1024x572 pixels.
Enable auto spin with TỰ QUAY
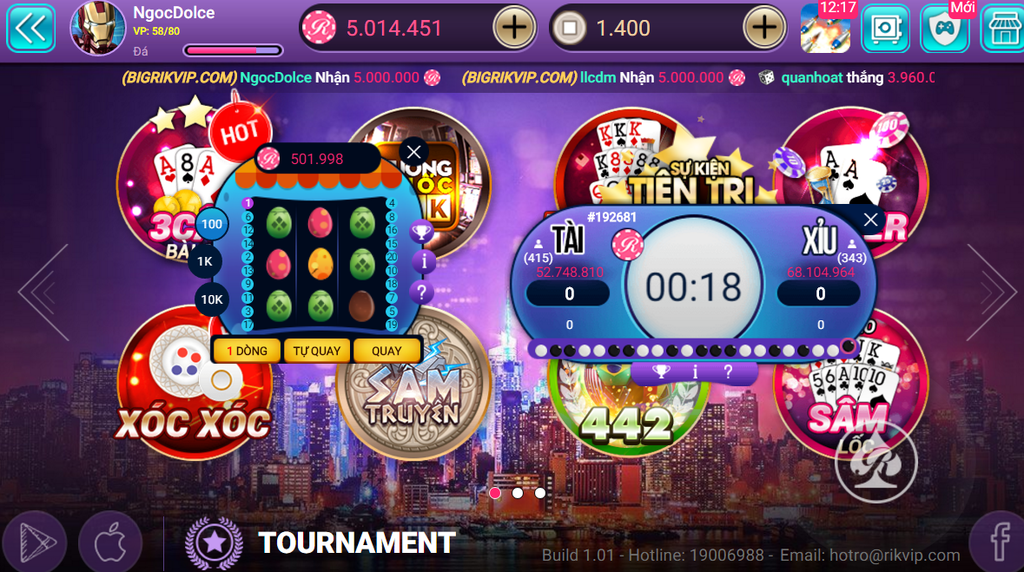[317, 351]
